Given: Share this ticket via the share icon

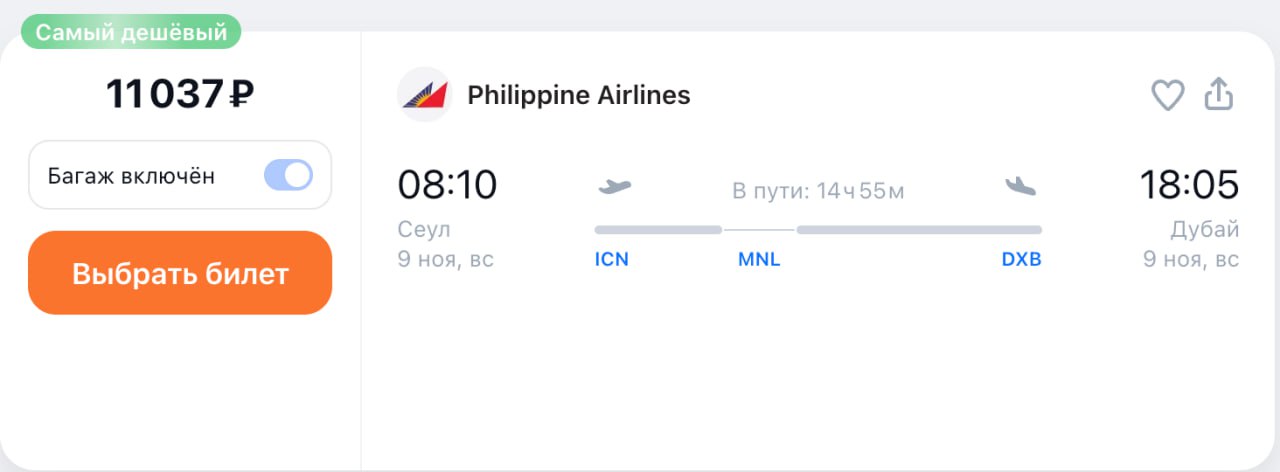Looking at the screenshot, I should (x=1218, y=94).
